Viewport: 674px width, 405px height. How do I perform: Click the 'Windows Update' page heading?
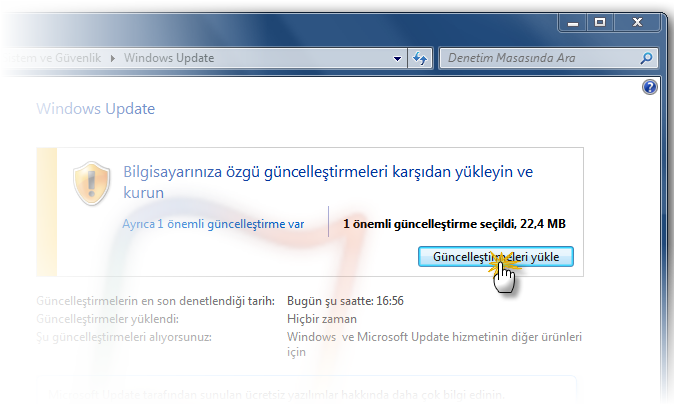(x=95, y=109)
